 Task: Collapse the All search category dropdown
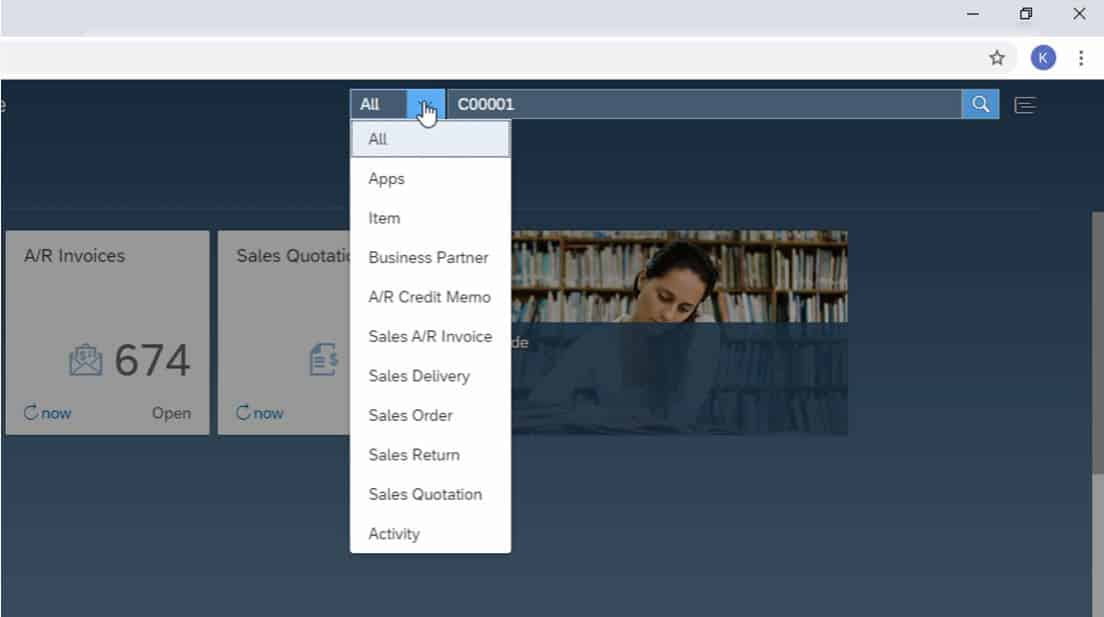coord(425,104)
